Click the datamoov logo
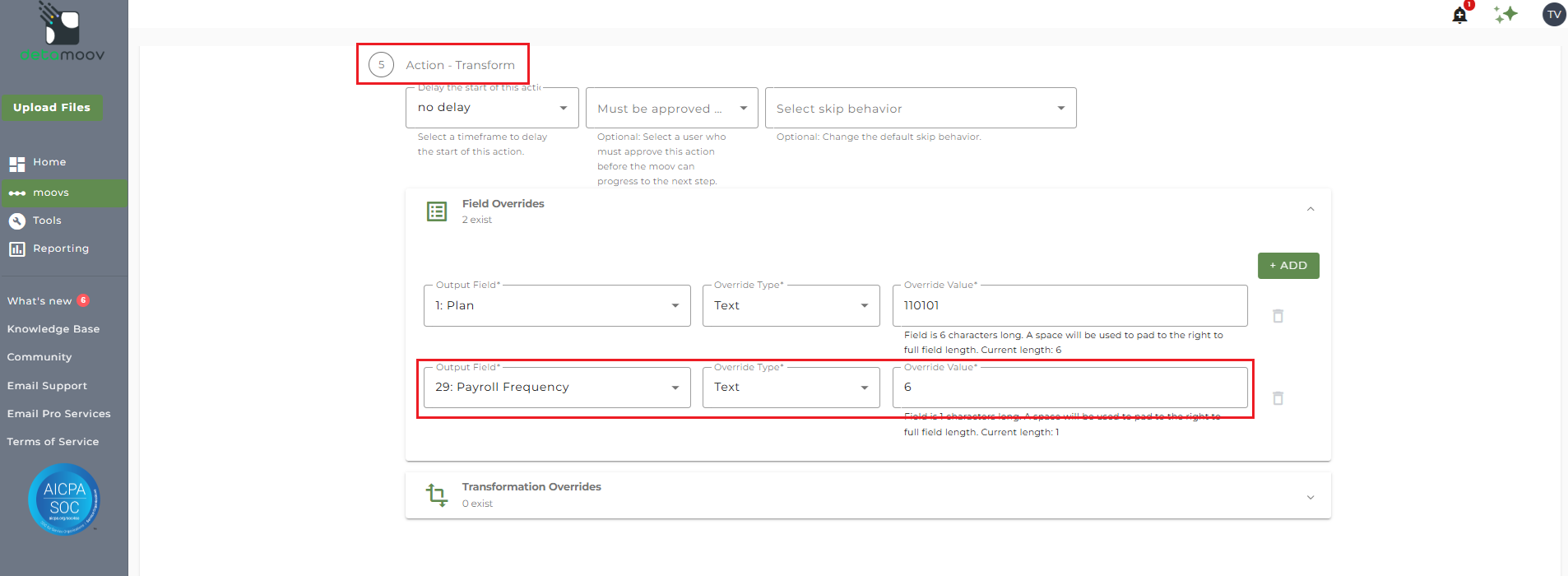The width and height of the screenshot is (1568, 576). tap(63, 33)
